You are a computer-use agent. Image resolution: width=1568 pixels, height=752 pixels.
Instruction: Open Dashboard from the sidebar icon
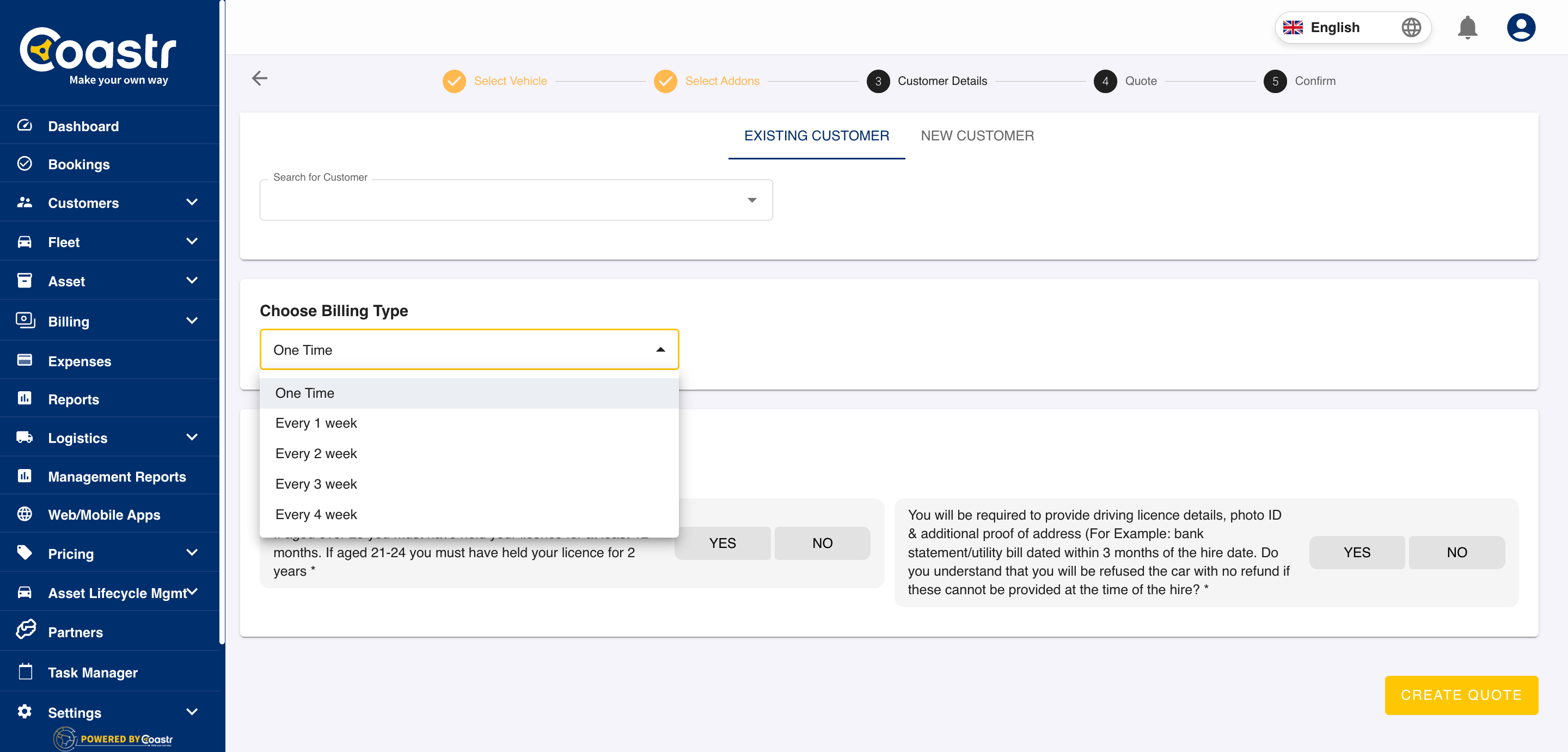coord(24,125)
